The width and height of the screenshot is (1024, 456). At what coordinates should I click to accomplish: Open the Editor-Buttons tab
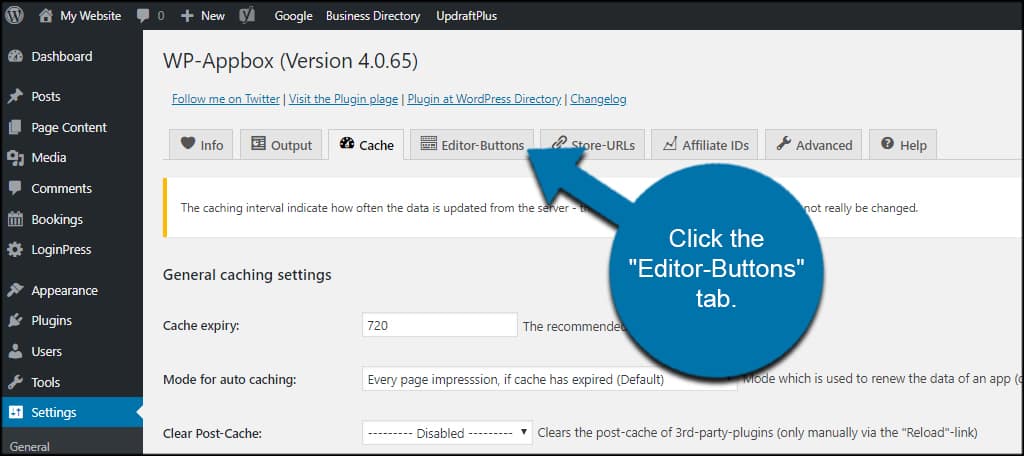(472, 144)
